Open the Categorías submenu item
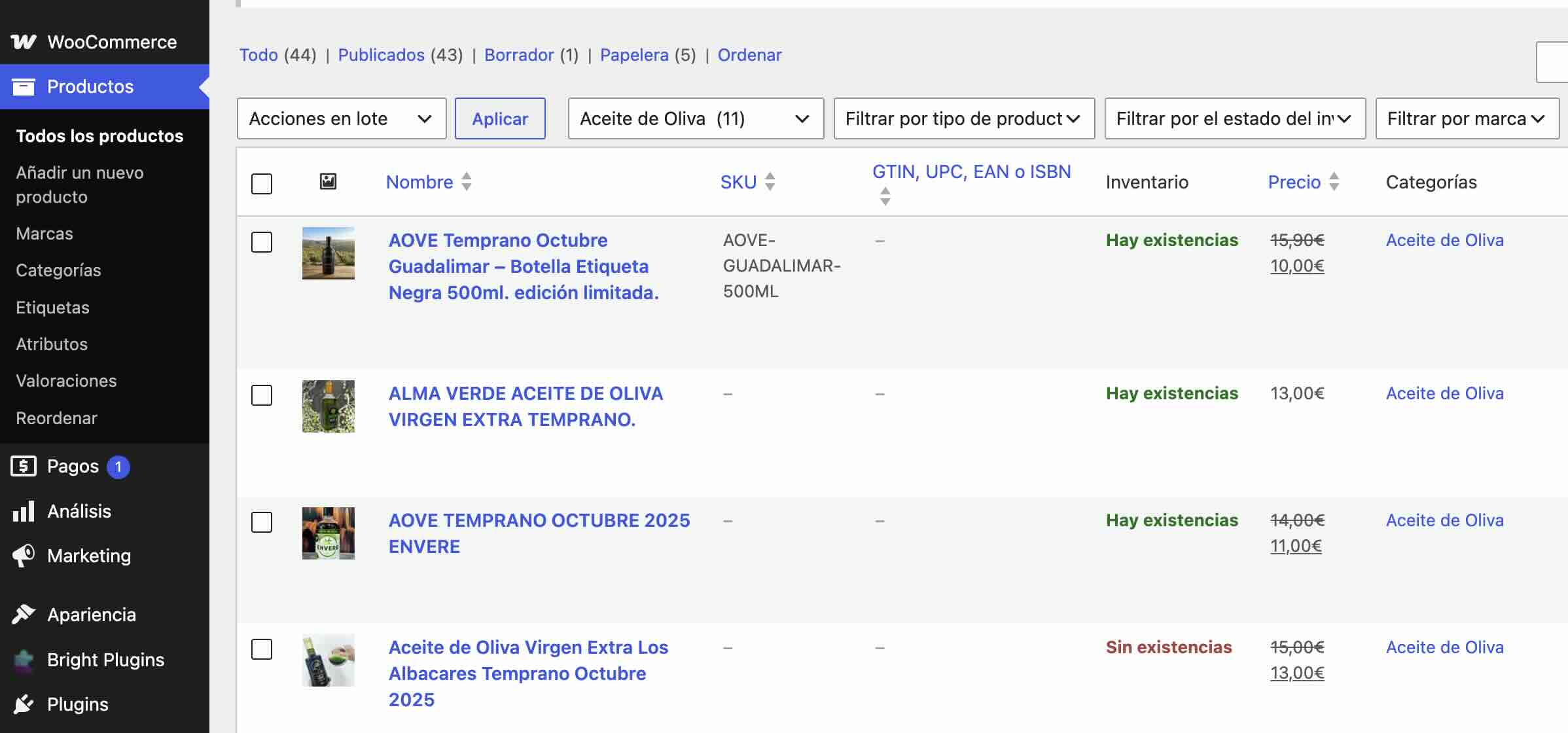Image resolution: width=1568 pixels, height=733 pixels. click(x=58, y=270)
